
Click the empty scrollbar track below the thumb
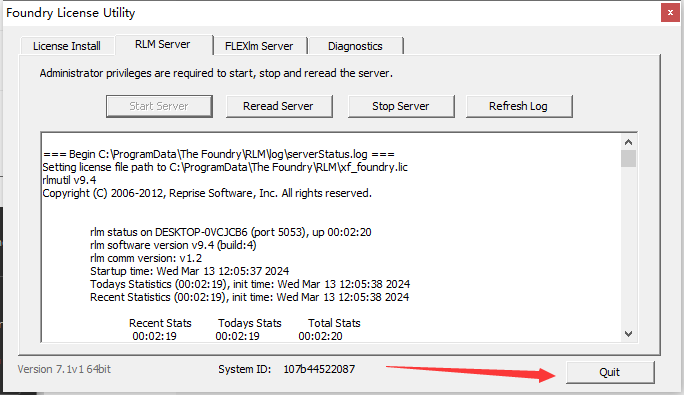(x=628, y=247)
